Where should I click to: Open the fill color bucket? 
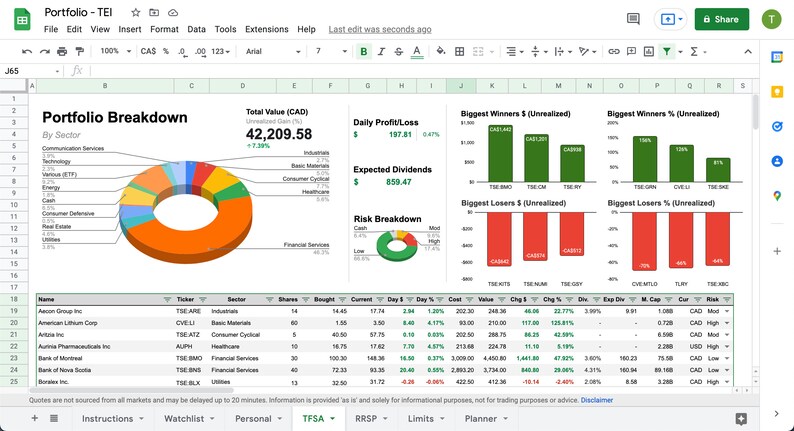click(441, 51)
